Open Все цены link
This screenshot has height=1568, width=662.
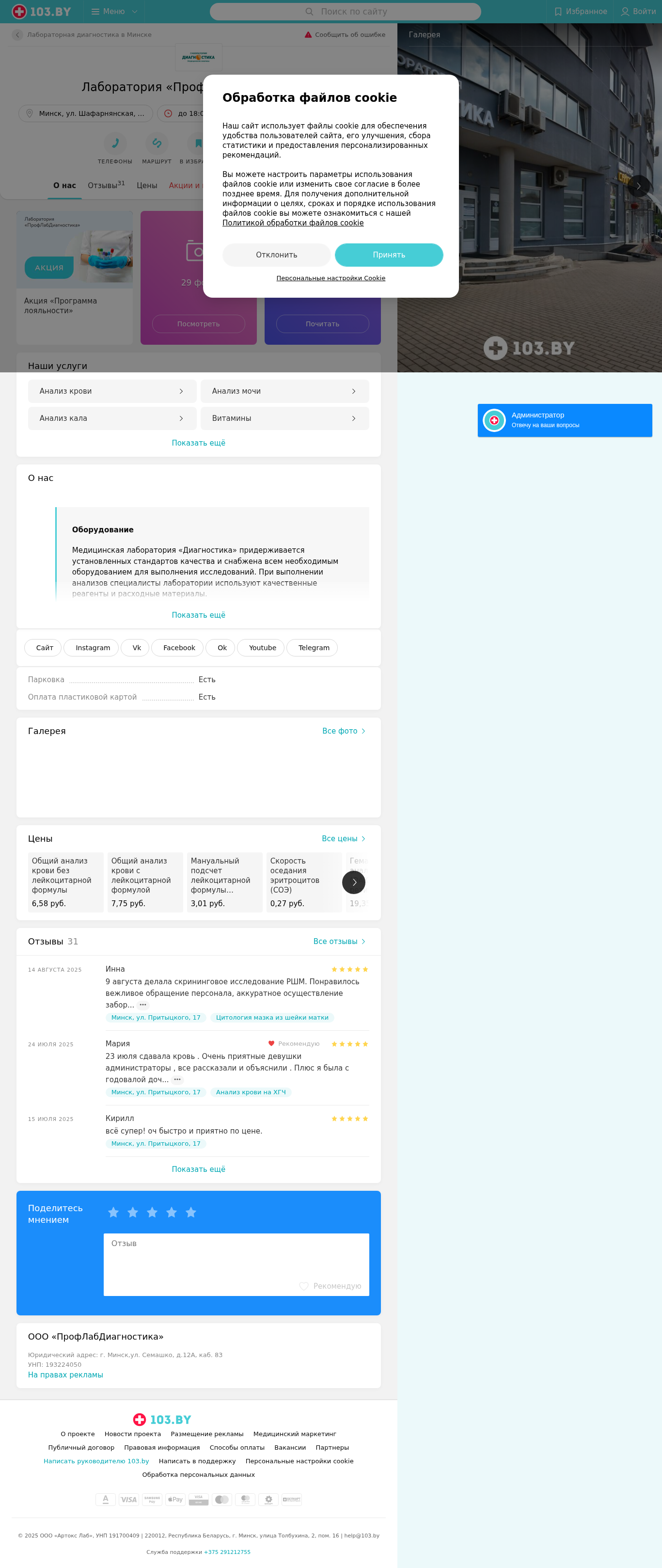click(x=344, y=839)
